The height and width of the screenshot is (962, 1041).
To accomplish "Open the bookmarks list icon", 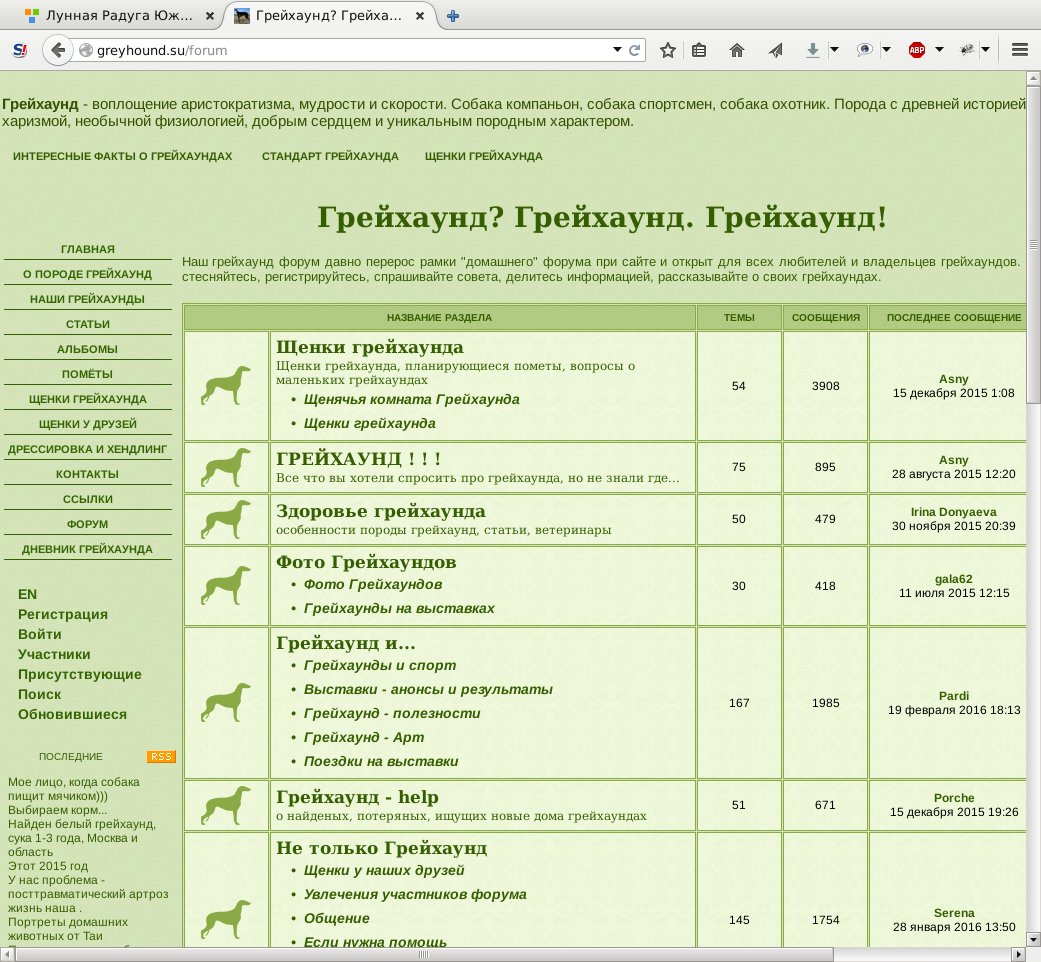I will pyautogui.click(x=699, y=50).
